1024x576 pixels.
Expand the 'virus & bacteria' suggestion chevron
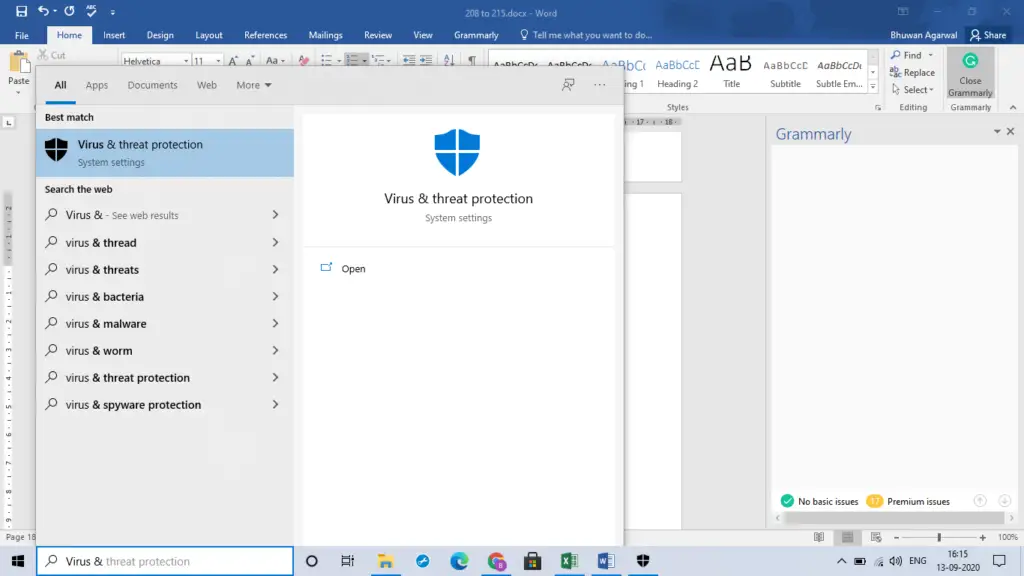pos(275,296)
